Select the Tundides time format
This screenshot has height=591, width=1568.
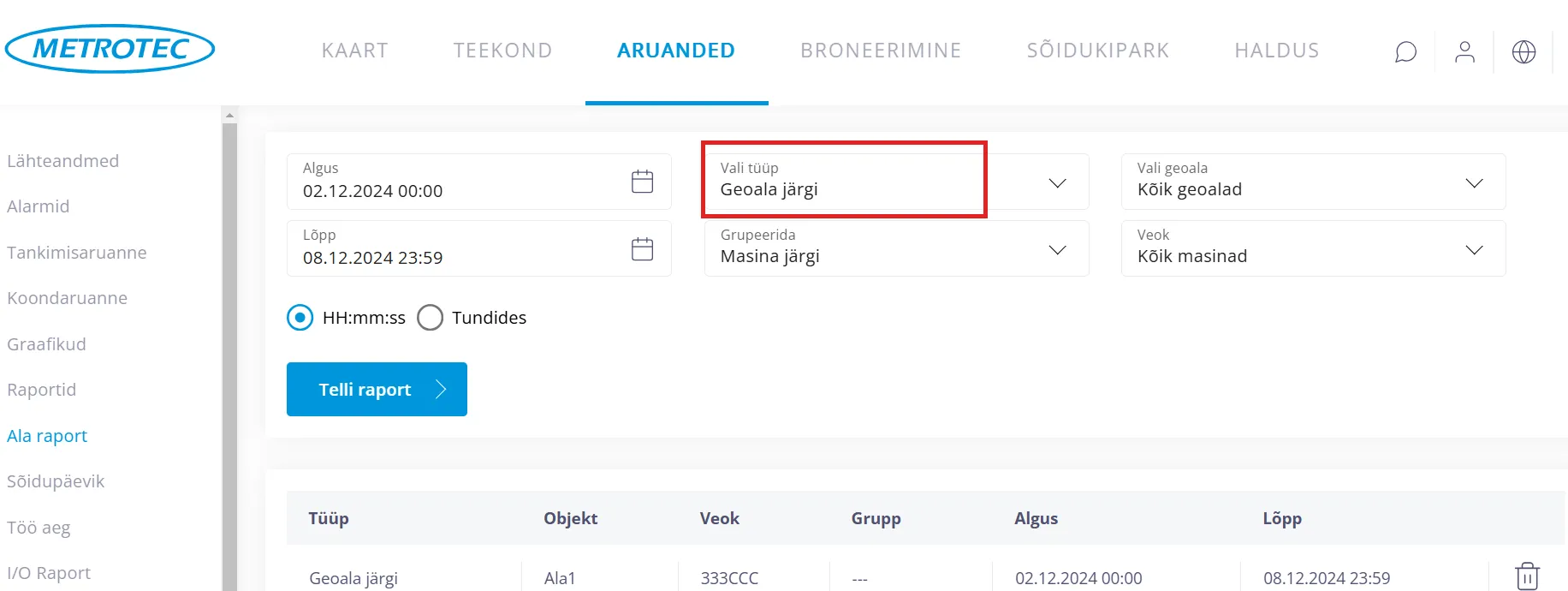[x=430, y=318]
